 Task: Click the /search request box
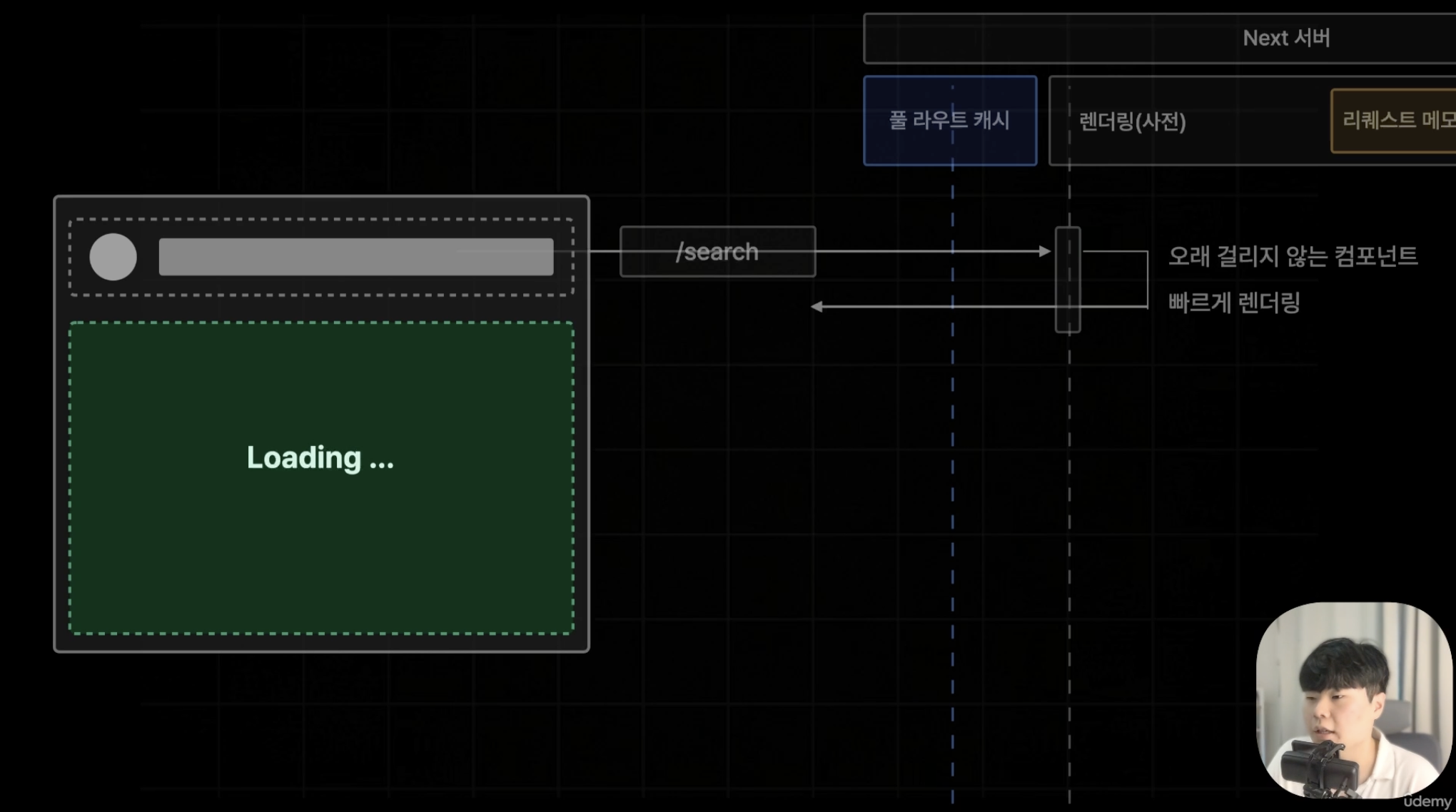coord(717,252)
